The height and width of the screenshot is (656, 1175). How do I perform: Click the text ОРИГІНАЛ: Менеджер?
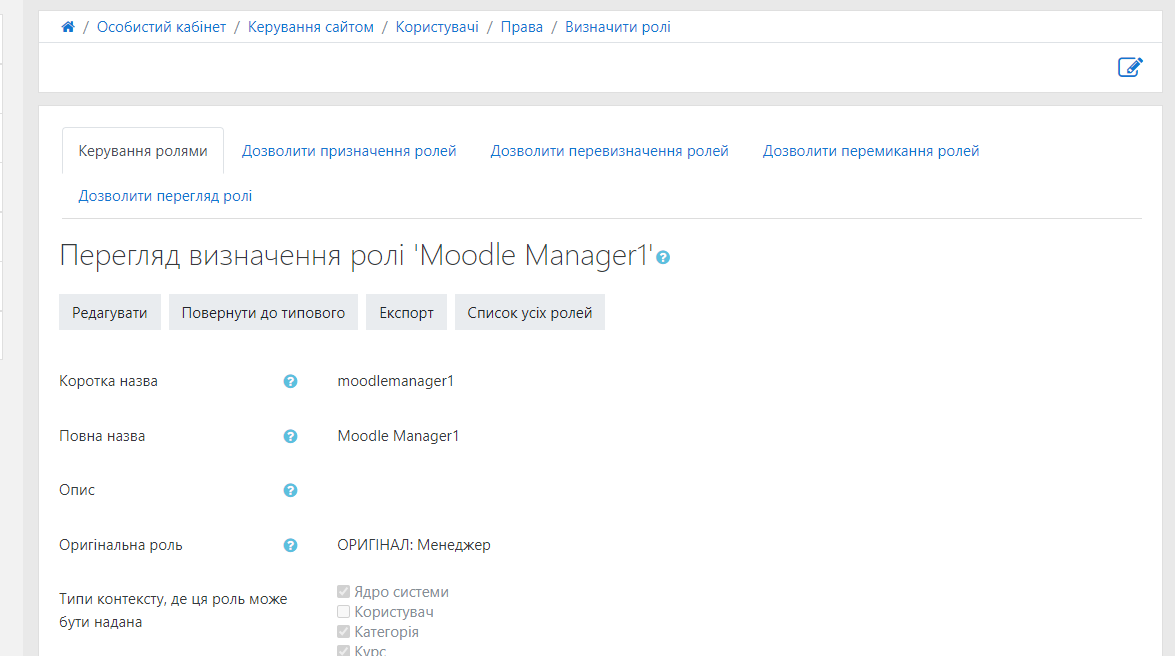click(414, 545)
